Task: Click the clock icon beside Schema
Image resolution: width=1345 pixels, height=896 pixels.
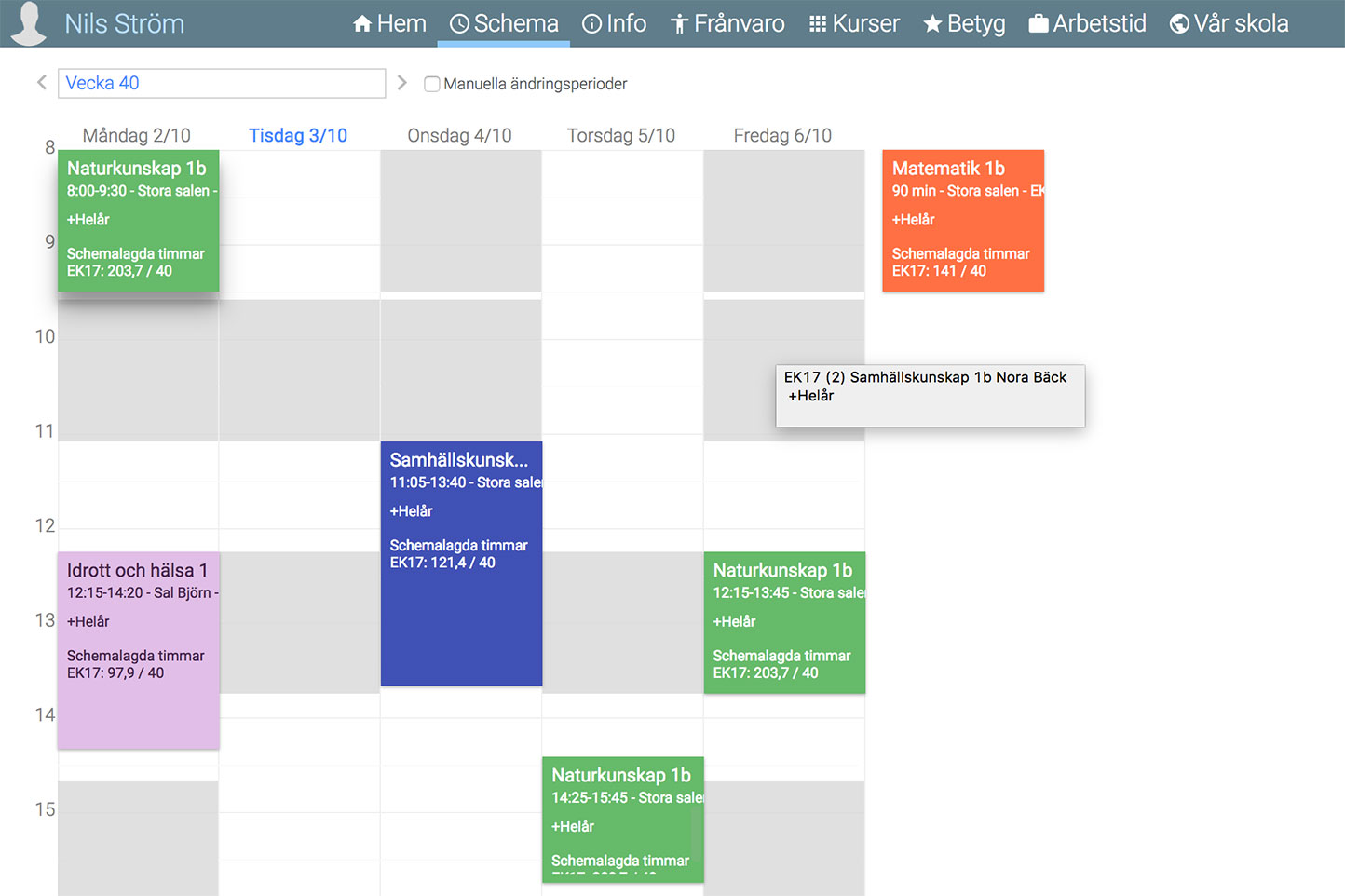Action: (459, 23)
